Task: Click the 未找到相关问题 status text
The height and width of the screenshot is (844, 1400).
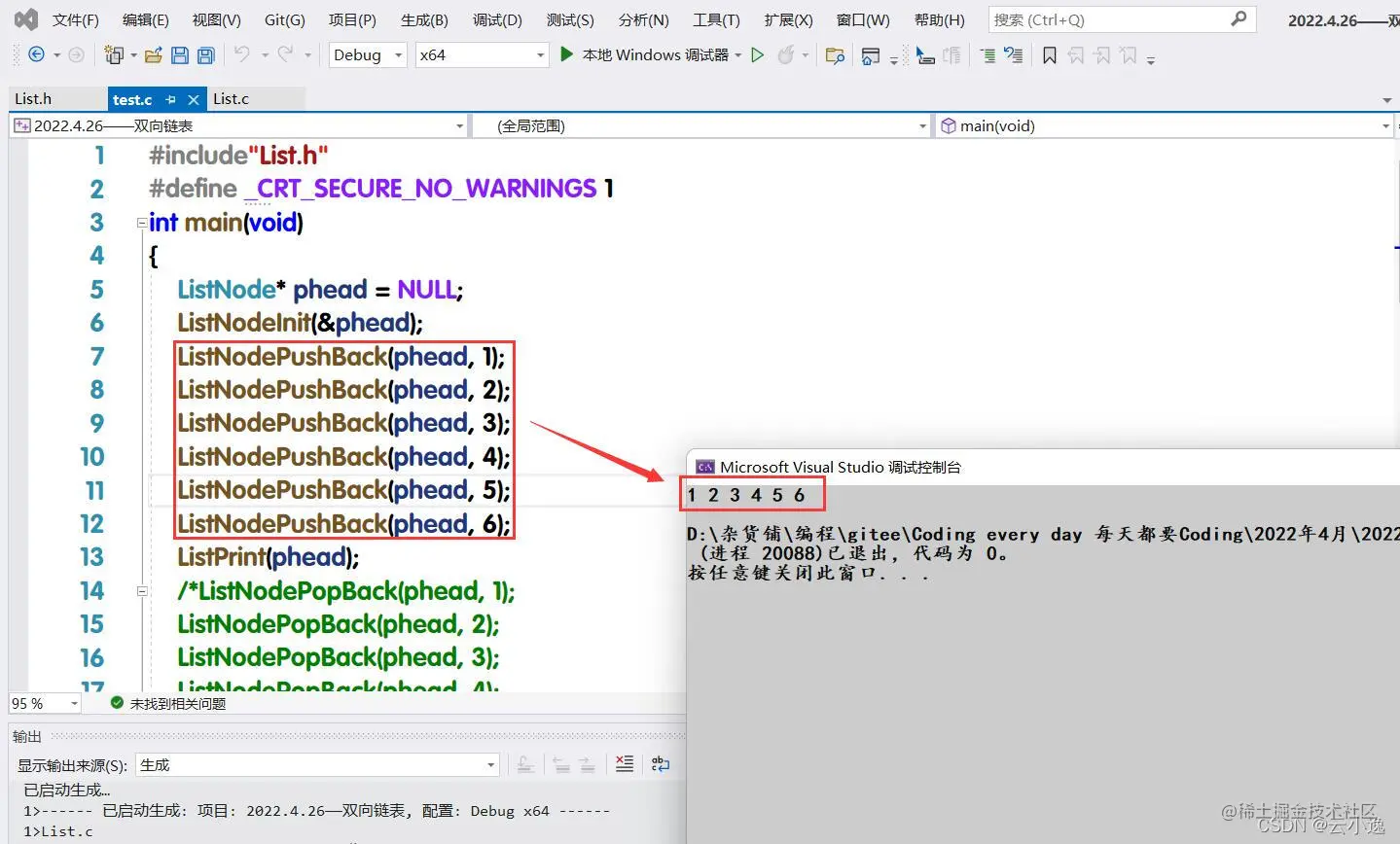Action: coord(178,703)
